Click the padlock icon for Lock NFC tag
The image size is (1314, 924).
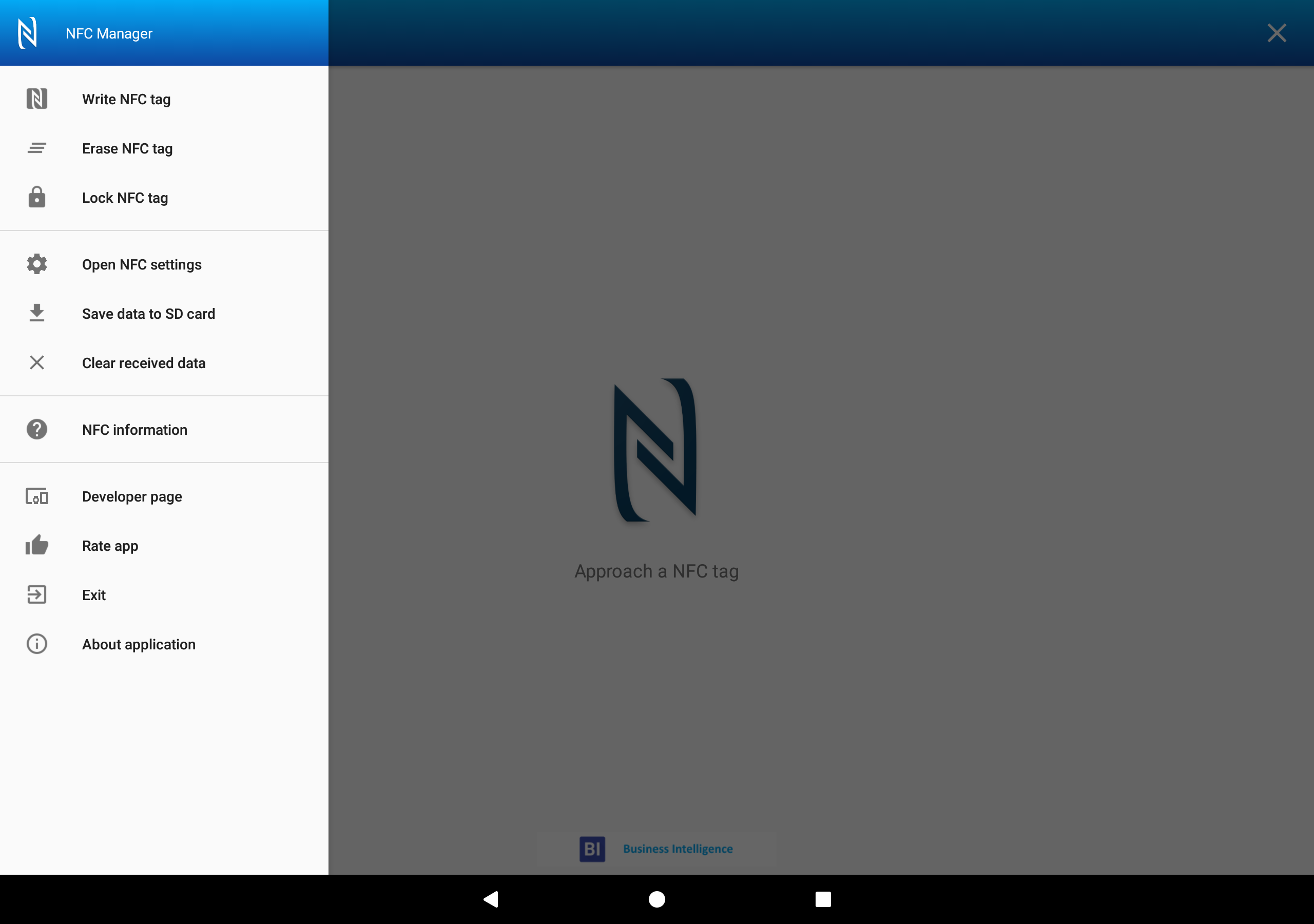coord(36,197)
